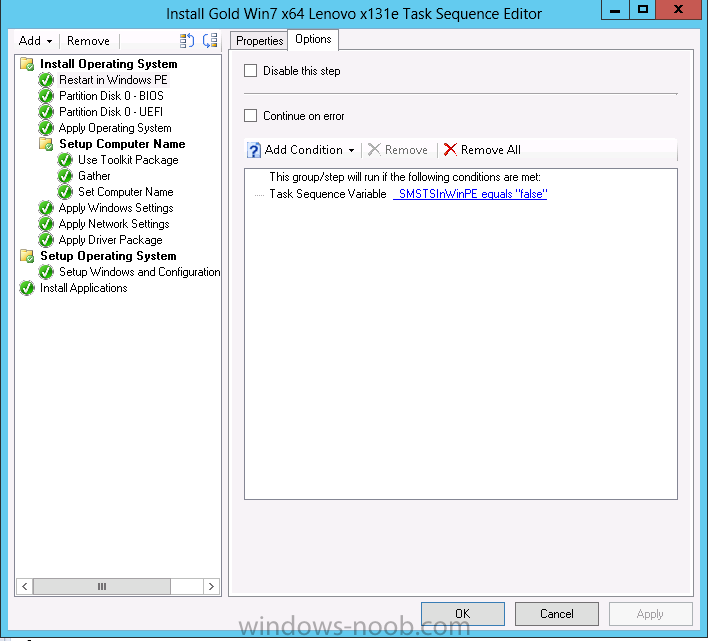Select the Use Toolkit Package step
The image size is (708, 641).
click(128, 160)
